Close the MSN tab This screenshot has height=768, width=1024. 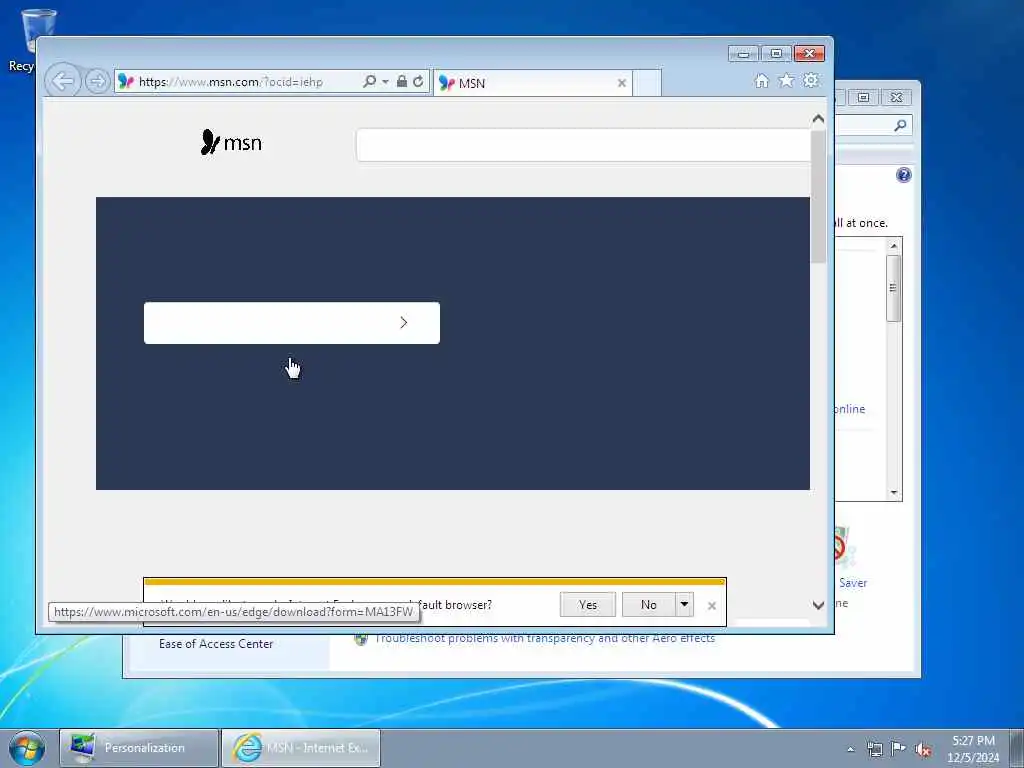622,83
